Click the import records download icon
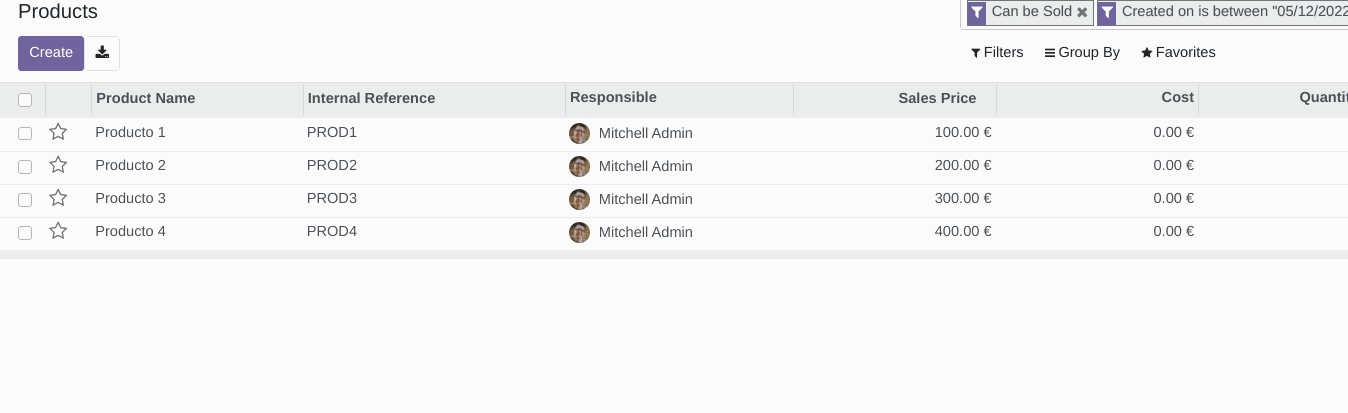 [102, 53]
